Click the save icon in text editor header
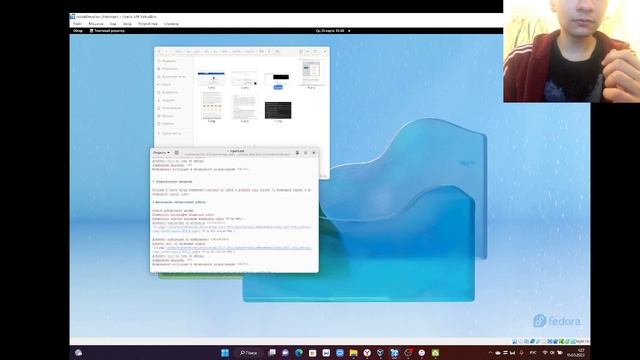 coord(297,153)
